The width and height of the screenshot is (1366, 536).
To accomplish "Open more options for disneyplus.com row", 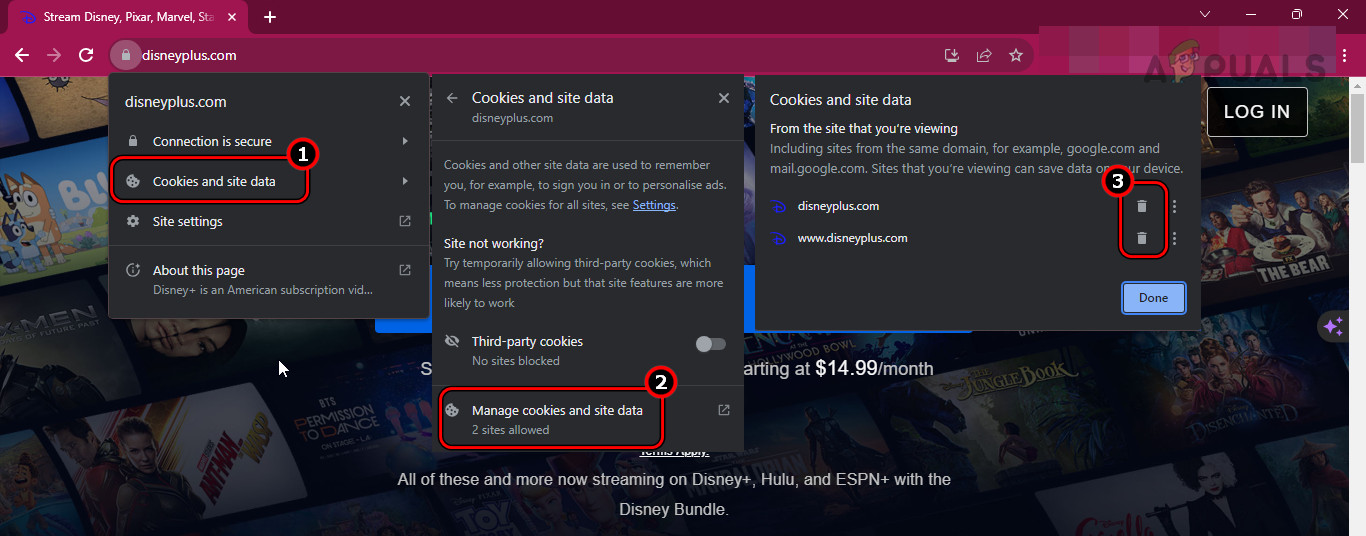I will pyautogui.click(x=1175, y=206).
